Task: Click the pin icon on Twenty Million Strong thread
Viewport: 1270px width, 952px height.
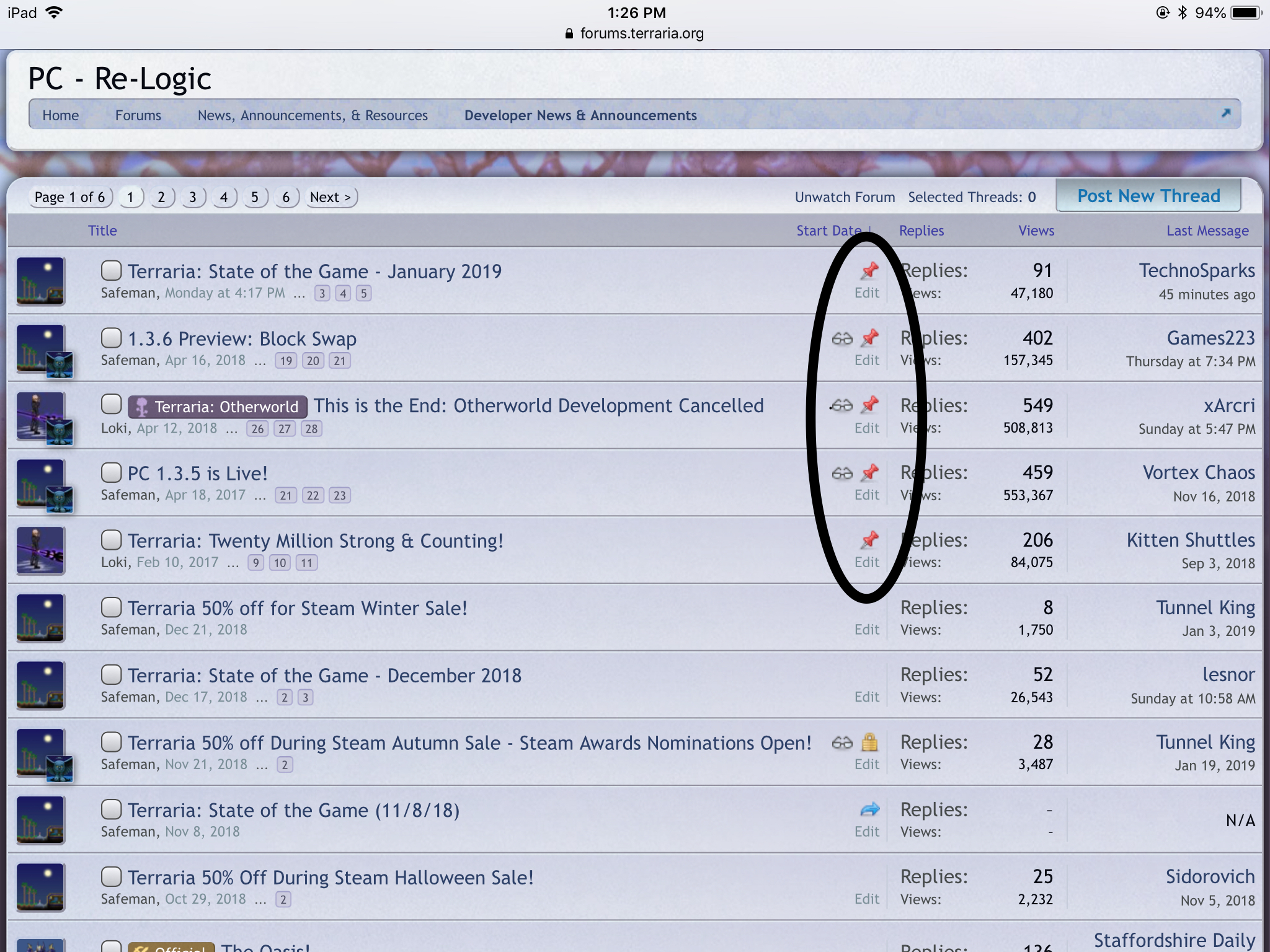Action: click(870, 540)
